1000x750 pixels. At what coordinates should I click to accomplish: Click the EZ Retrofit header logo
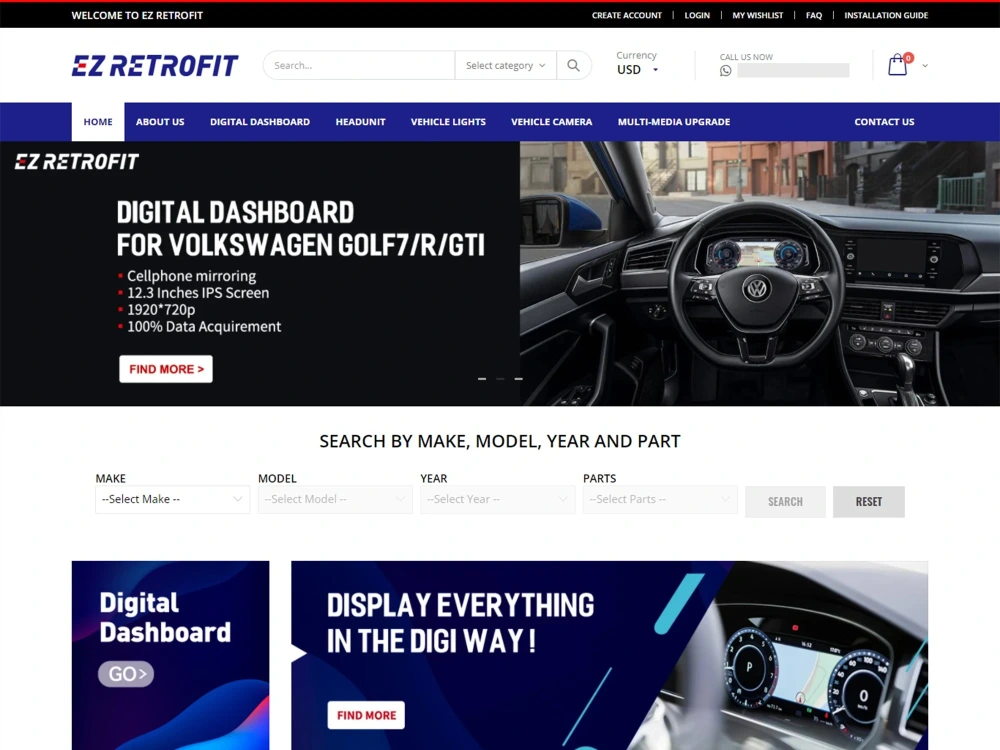pos(155,65)
